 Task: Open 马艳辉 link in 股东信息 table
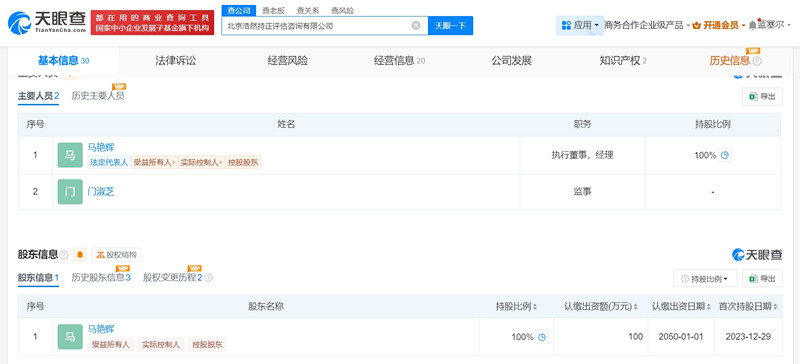(x=101, y=329)
